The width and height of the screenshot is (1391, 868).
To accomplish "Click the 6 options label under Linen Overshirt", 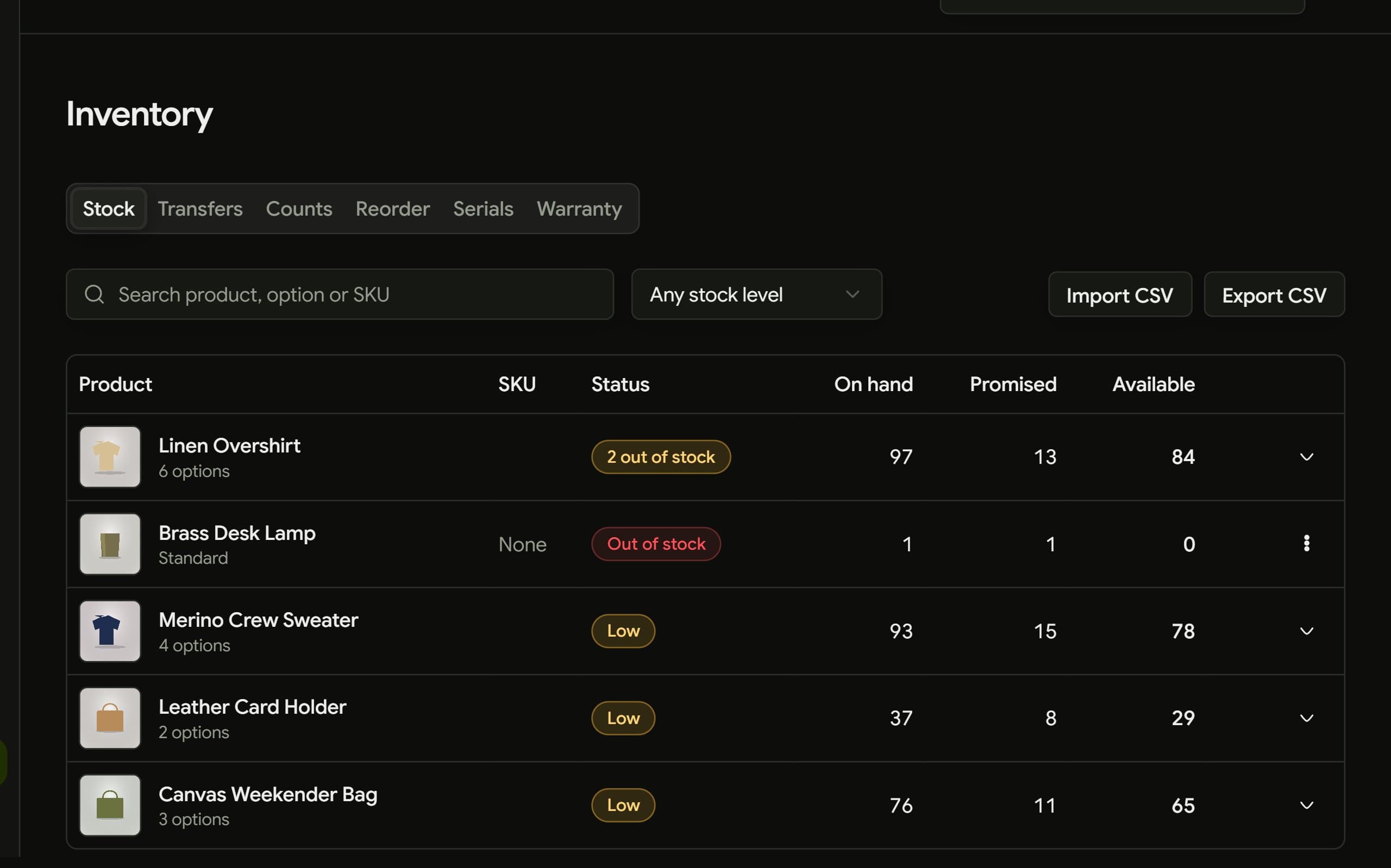I will coord(194,471).
